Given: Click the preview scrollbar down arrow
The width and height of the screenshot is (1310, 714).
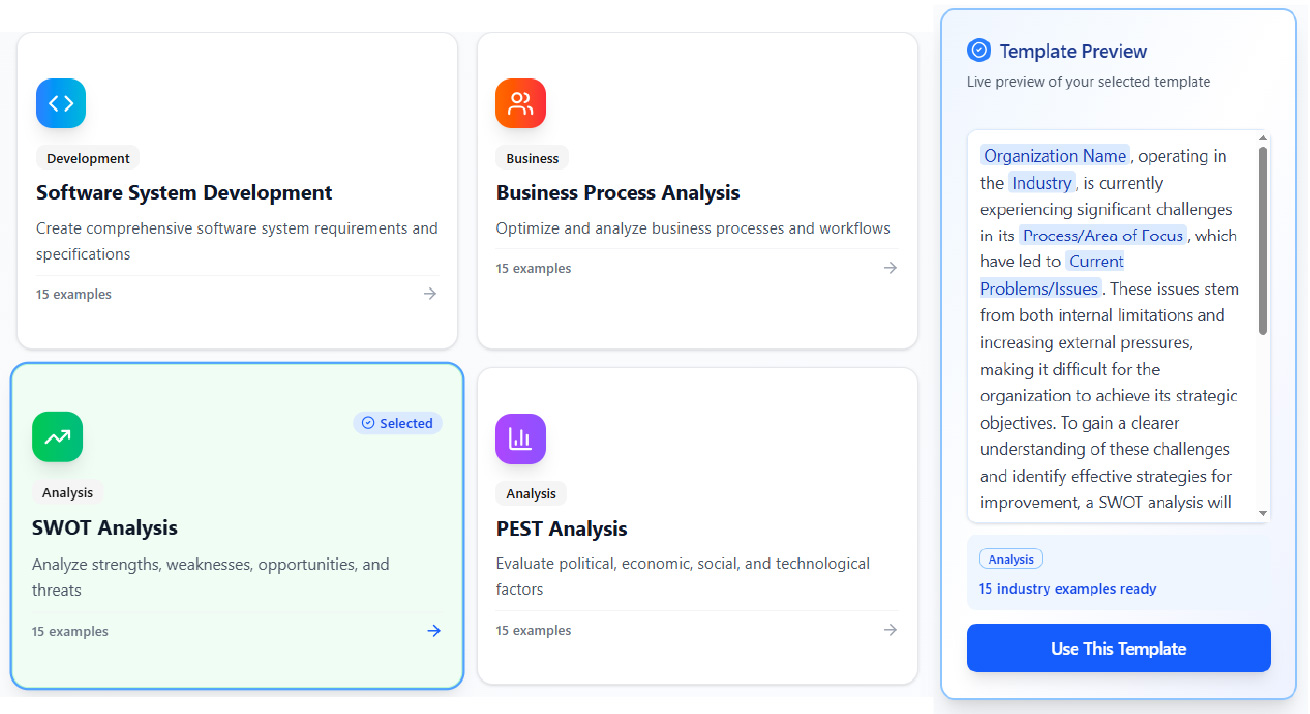Looking at the screenshot, I should click(1263, 513).
